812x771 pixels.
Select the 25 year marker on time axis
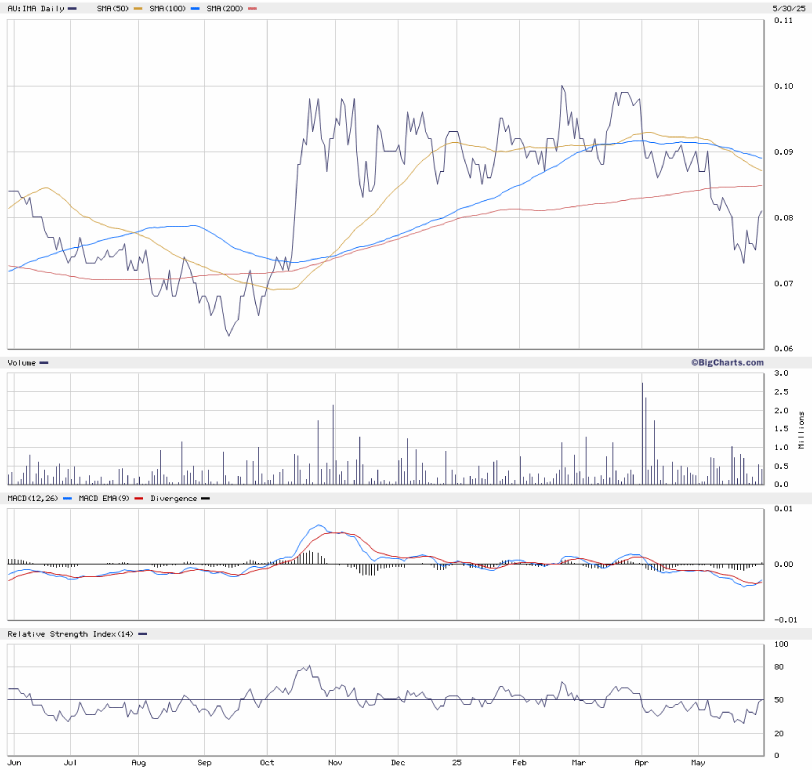pyautogui.click(x=456, y=761)
